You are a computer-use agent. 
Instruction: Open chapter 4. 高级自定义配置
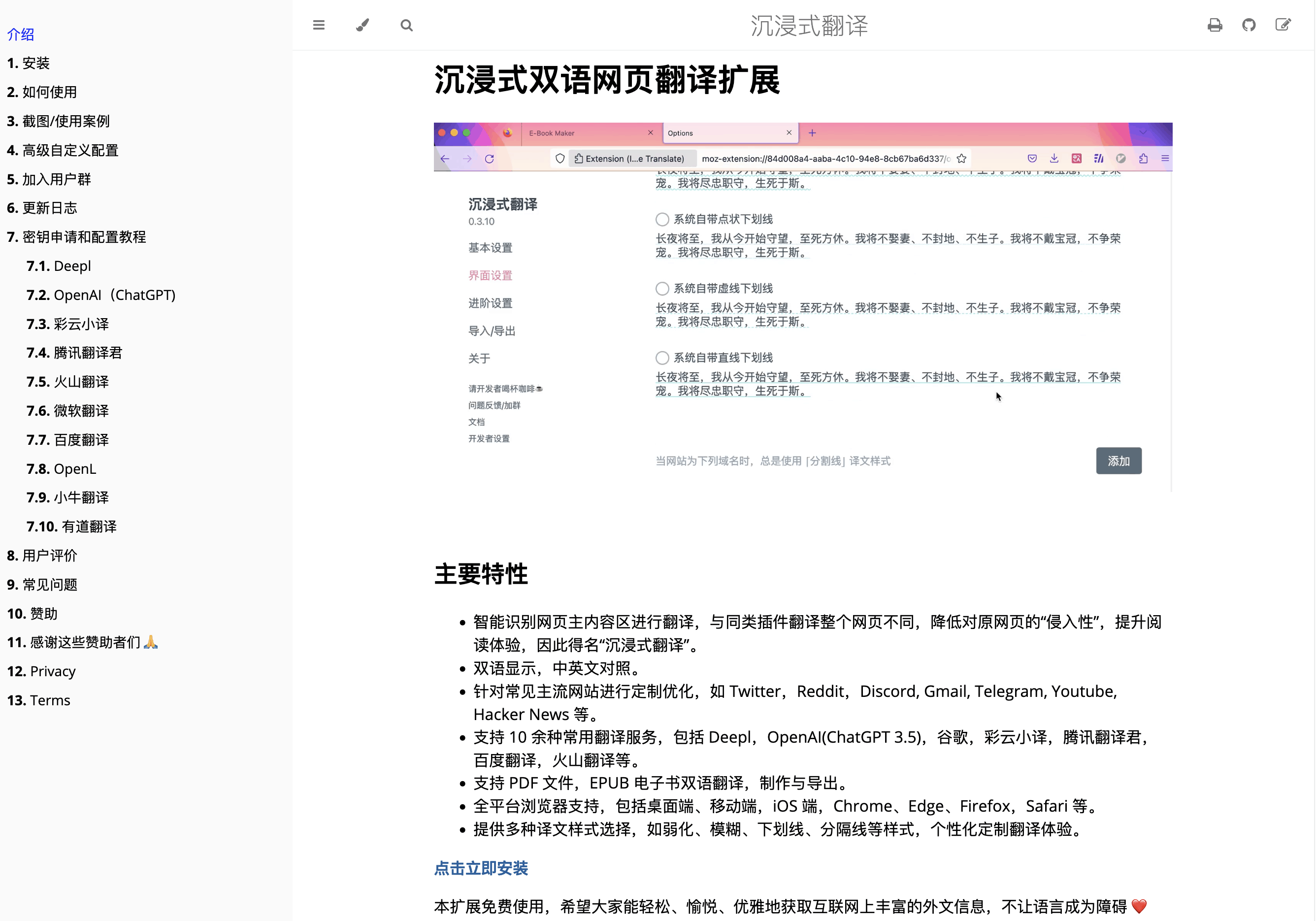(63, 150)
